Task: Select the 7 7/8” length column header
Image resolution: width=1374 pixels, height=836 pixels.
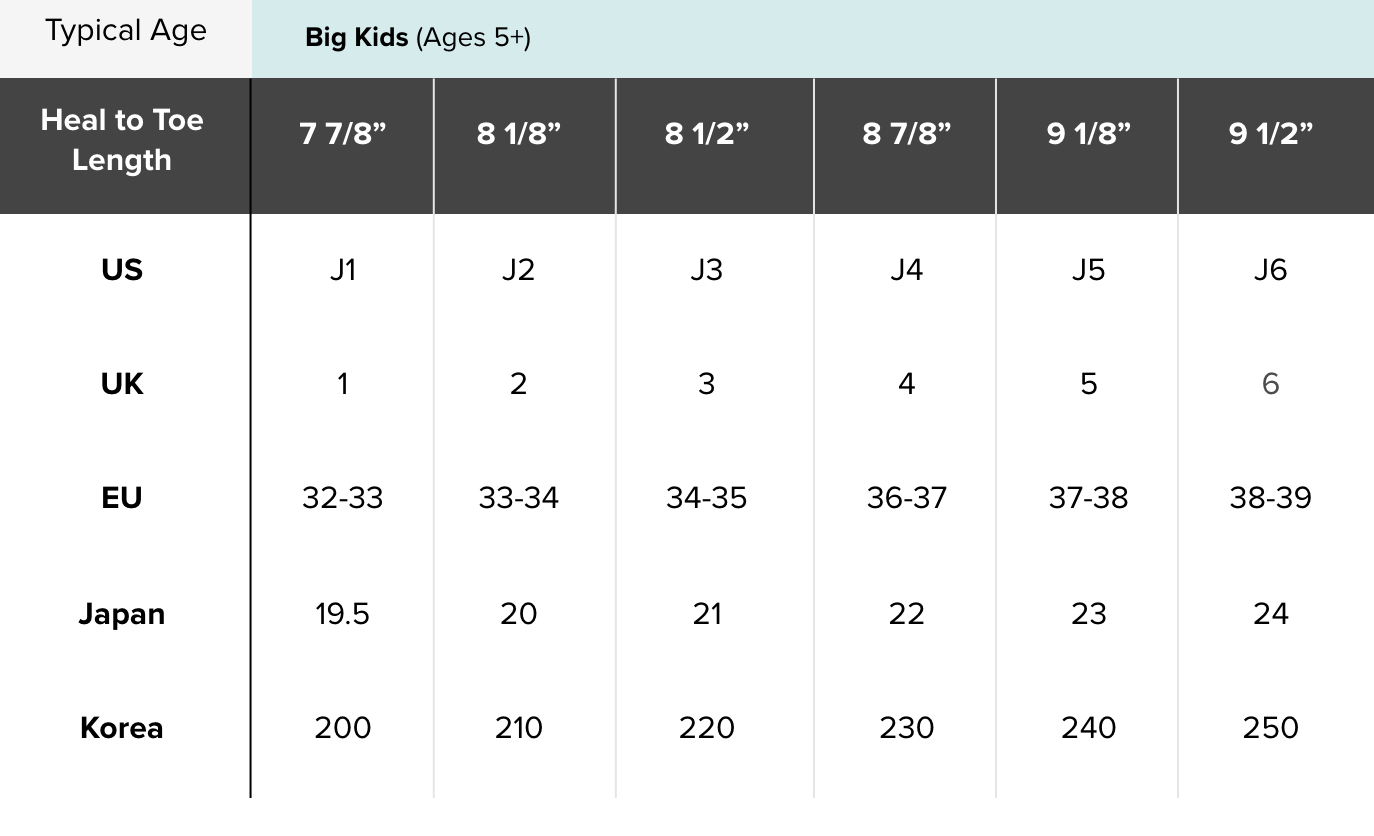Action: [x=342, y=134]
